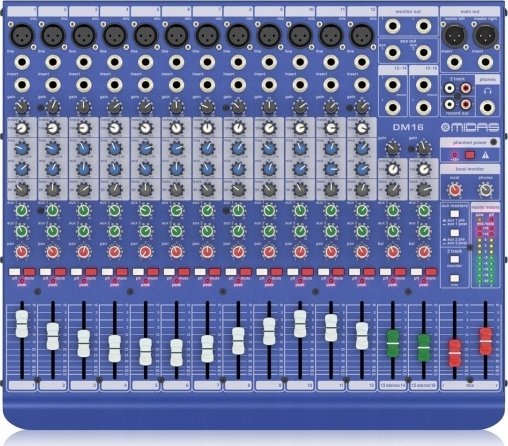Click the green stereo 13/14 fader
The width and height of the screenshot is (508, 446).
(393, 343)
